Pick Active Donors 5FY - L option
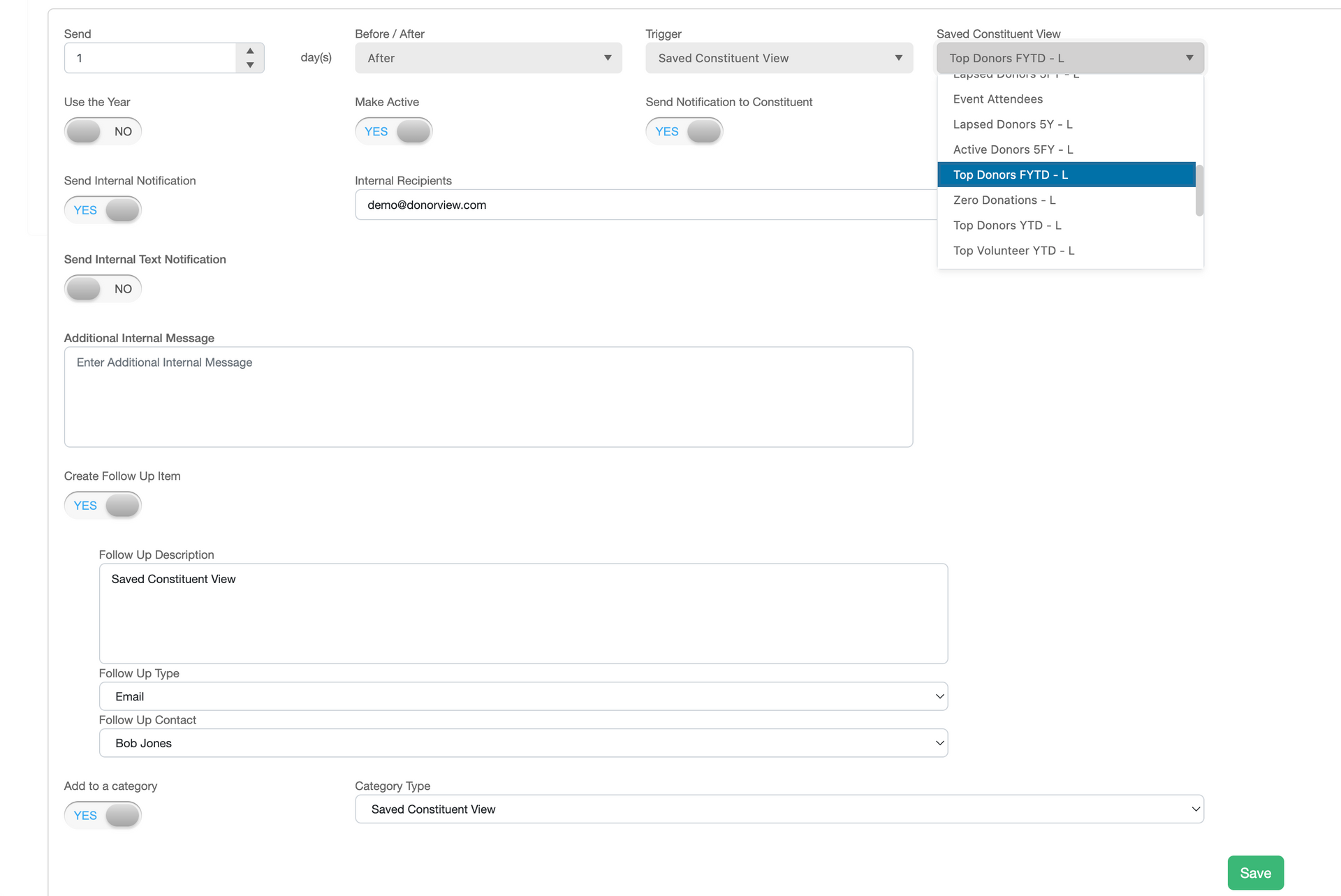This screenshot has height=896, width=1341. click(x=1013, y=149)
